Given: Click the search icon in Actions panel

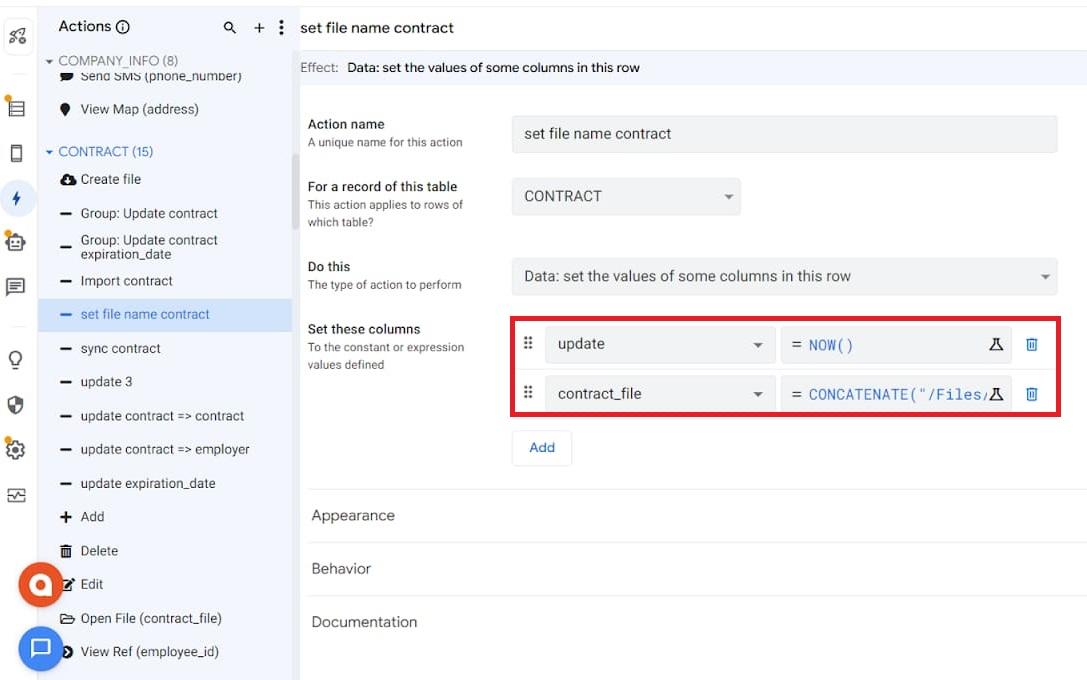Looking at the screenshot, I should [x=230, y=28].
